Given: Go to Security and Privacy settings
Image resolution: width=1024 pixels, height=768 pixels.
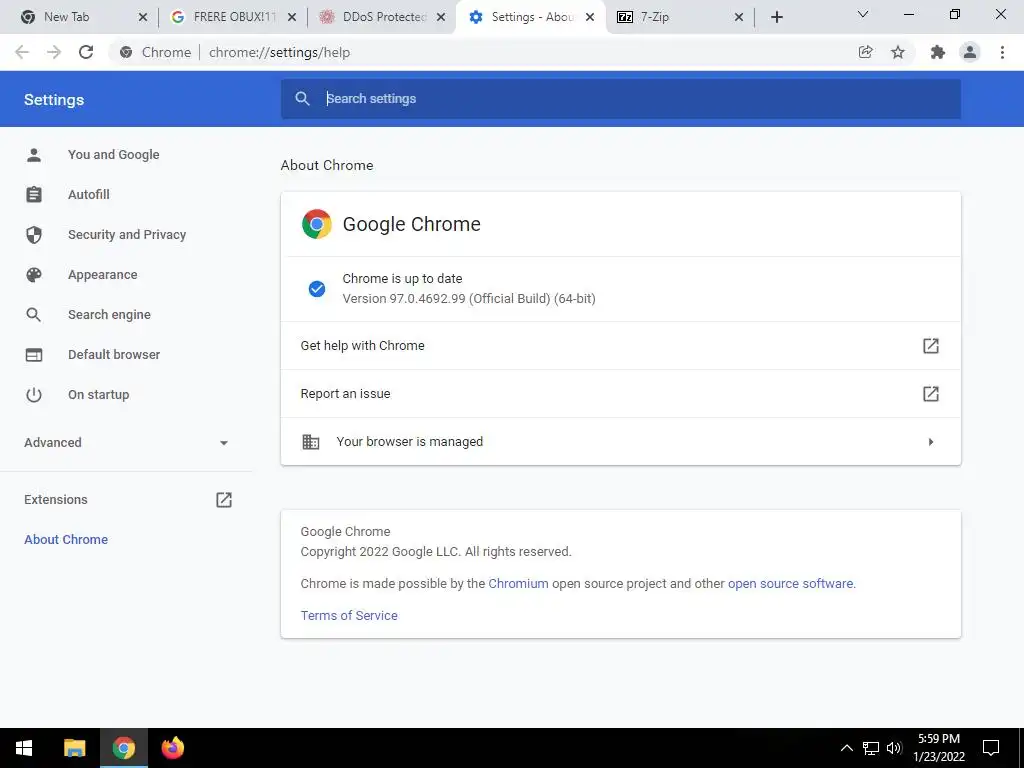Looking at the screenshot, I should (x=127, y=234).
